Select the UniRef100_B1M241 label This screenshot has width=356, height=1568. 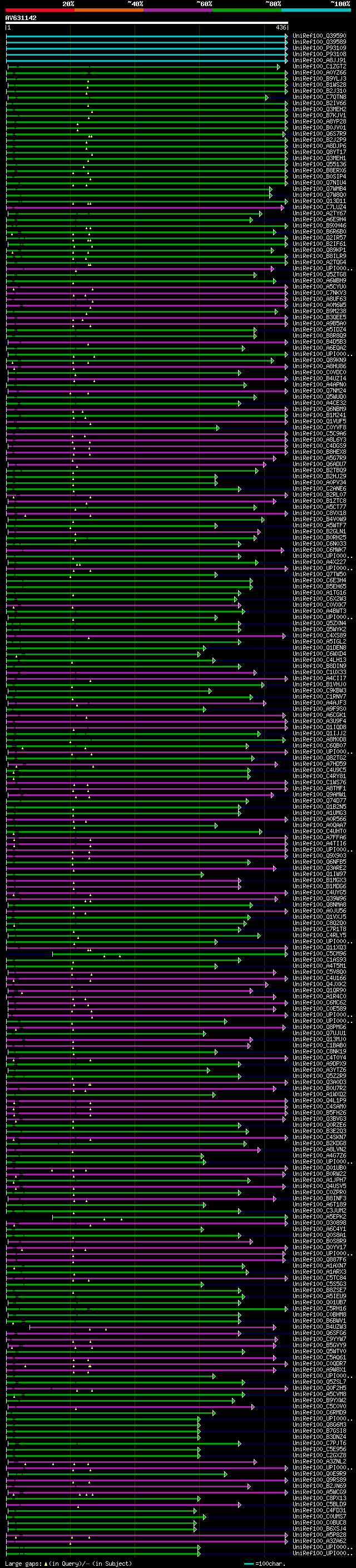pyautogui.click(x=319, y=415)
